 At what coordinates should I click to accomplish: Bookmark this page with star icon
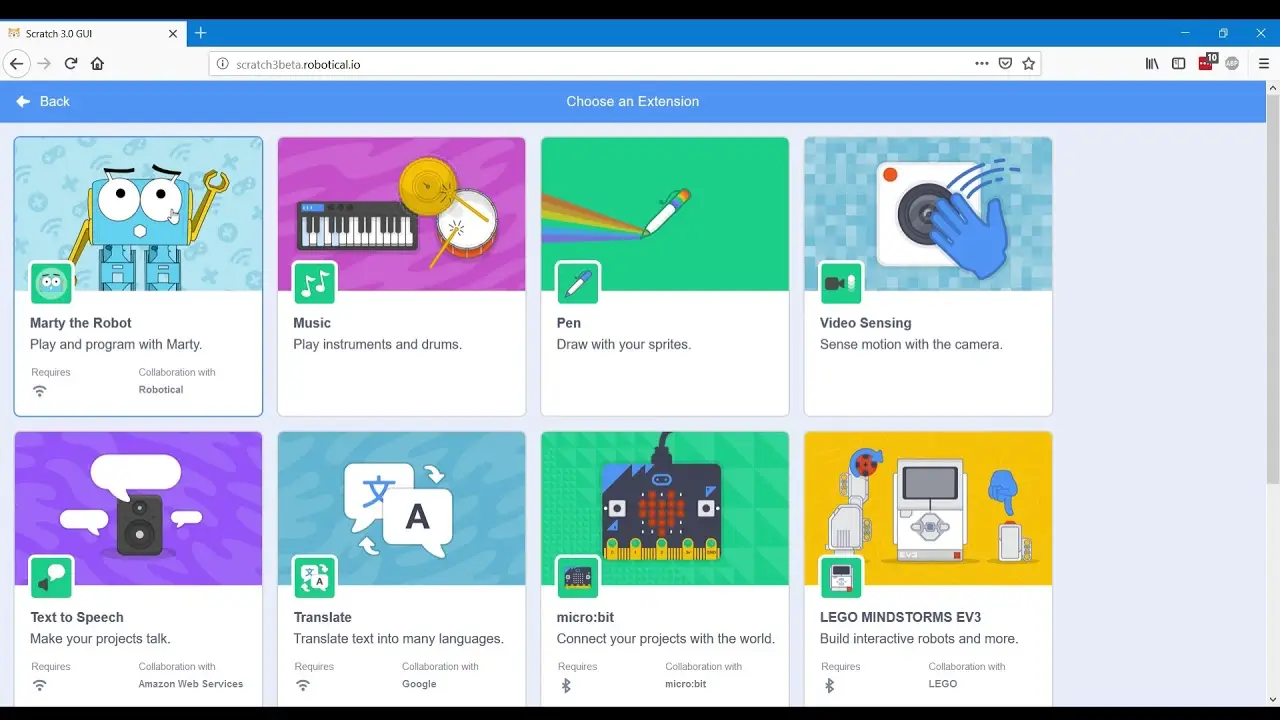pyautogui.click(x=1028, y=63)
